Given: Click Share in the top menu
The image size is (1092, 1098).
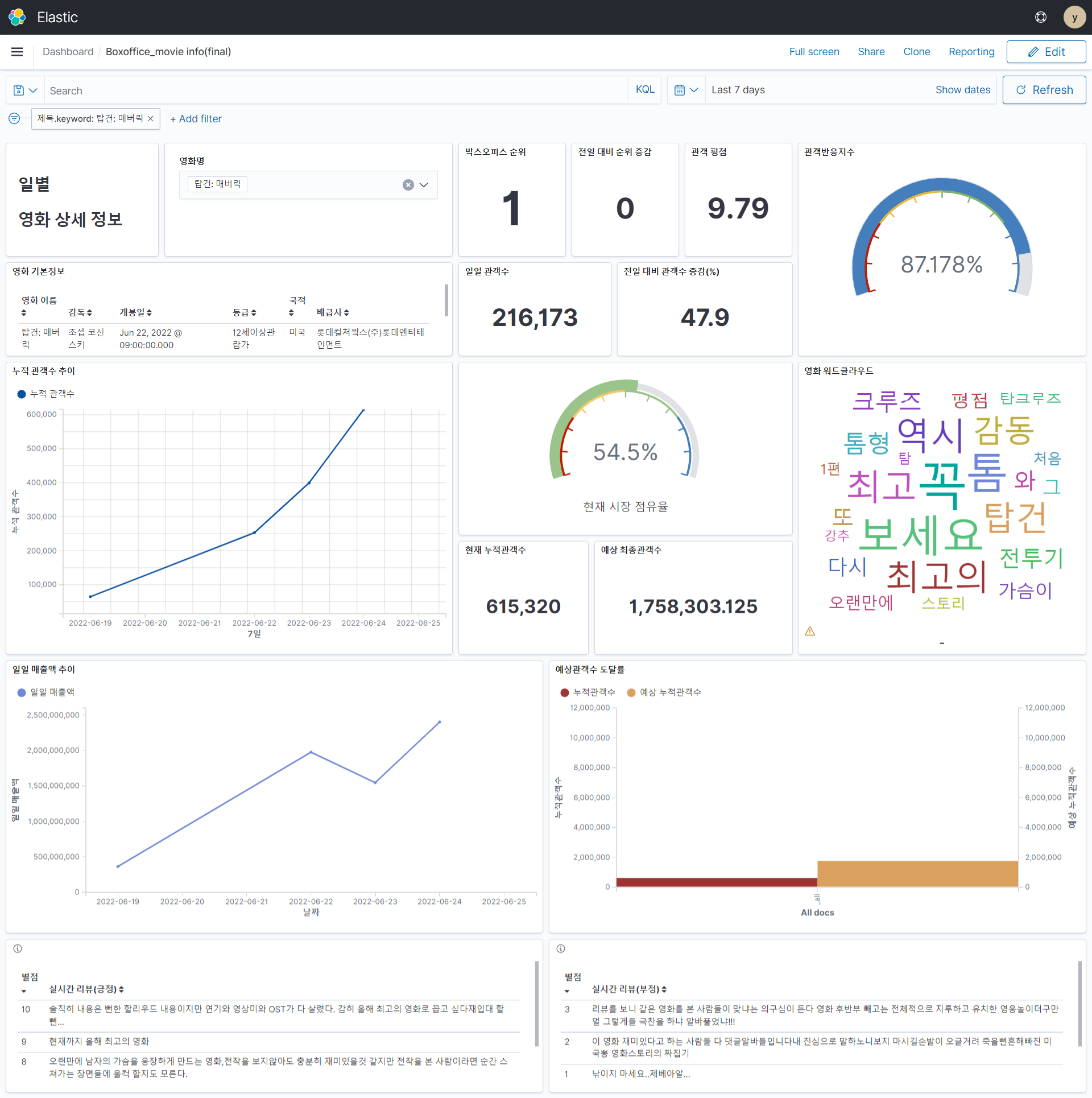Looking at the screenshot, I should point(871,52).
